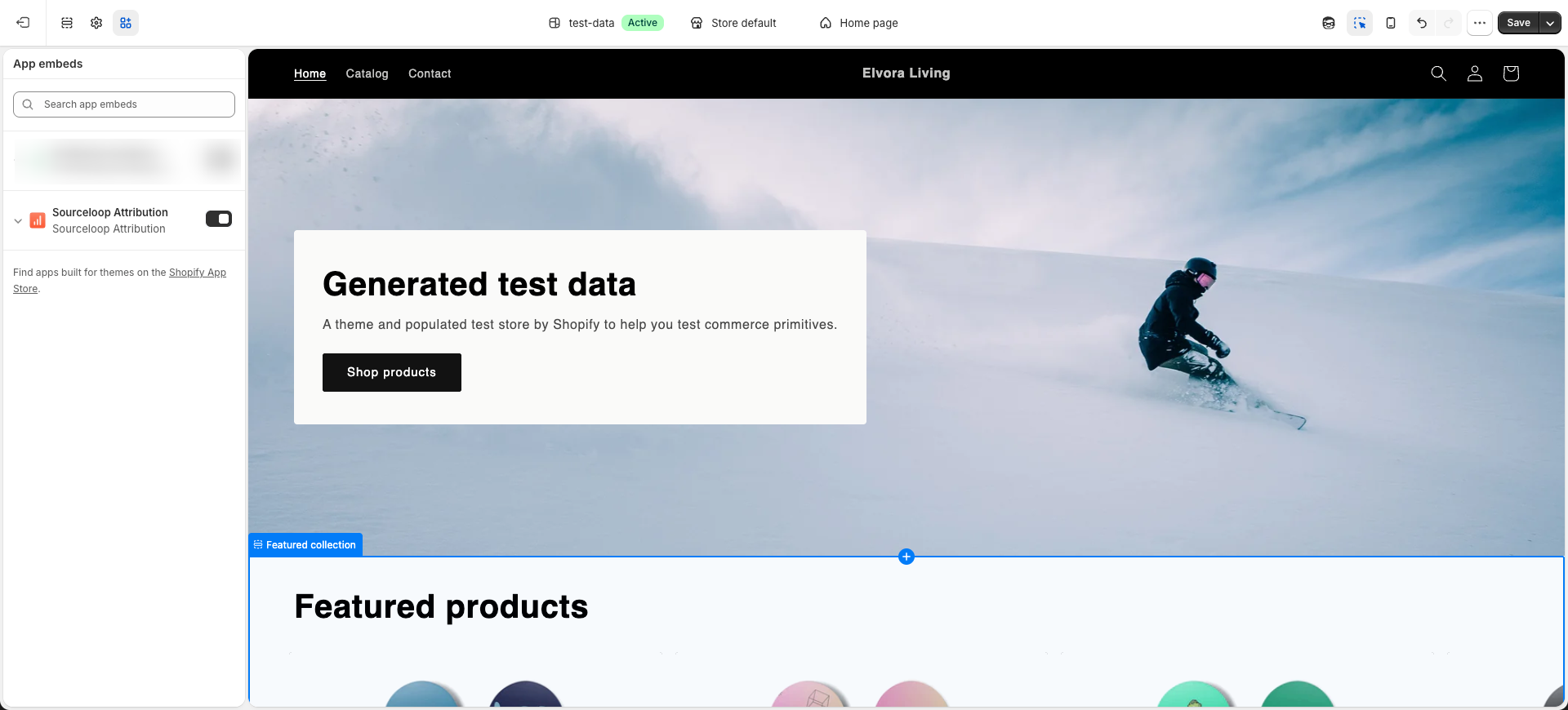Click the test-data theme name

pos(591,23)
